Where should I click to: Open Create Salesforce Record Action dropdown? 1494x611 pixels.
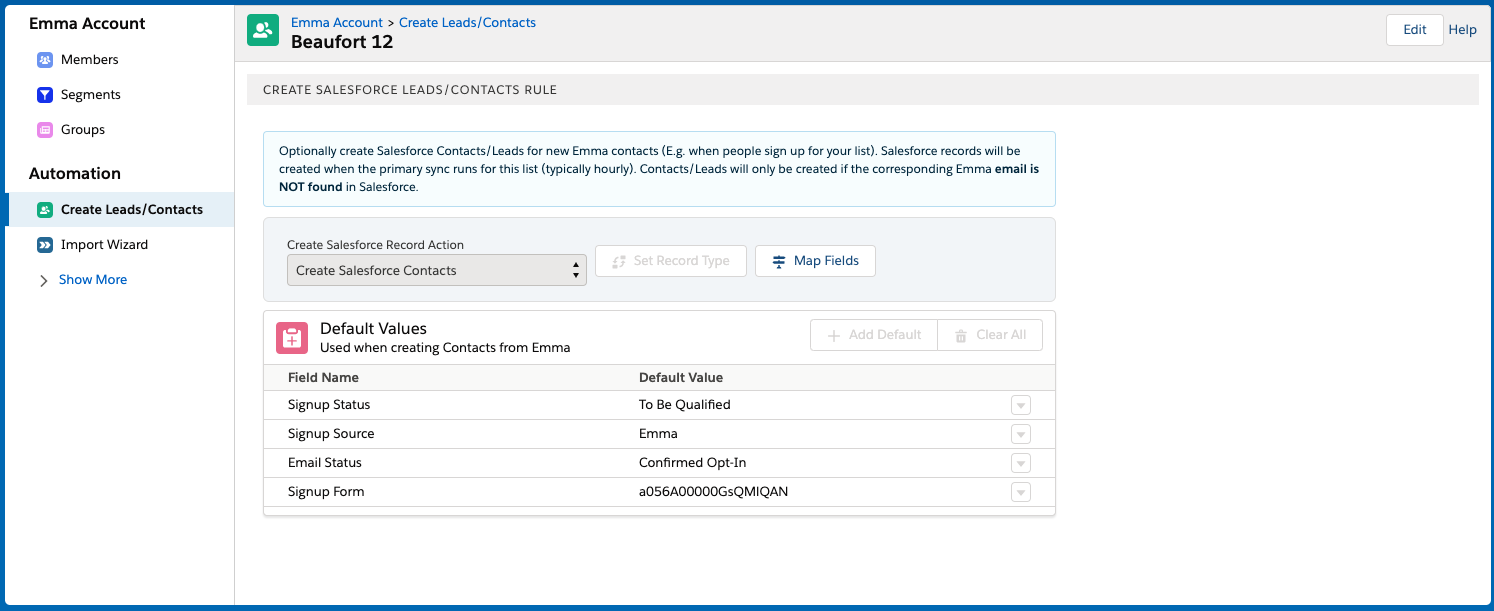(x=437, y=271)
